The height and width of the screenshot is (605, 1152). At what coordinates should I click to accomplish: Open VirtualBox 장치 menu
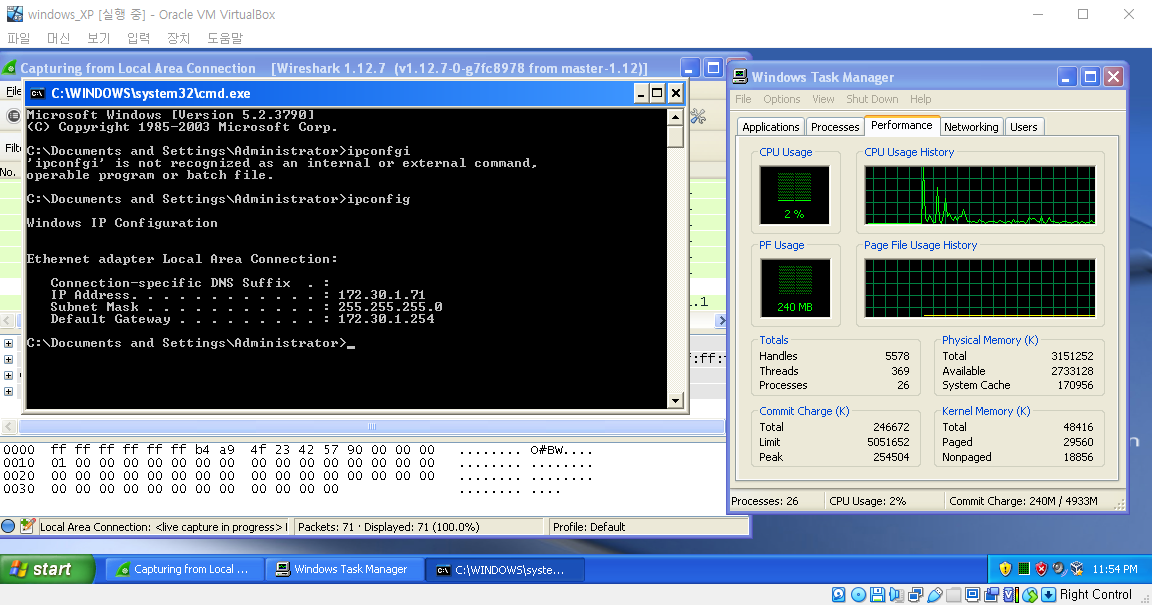pyautogui.click(x=178, y=38)
